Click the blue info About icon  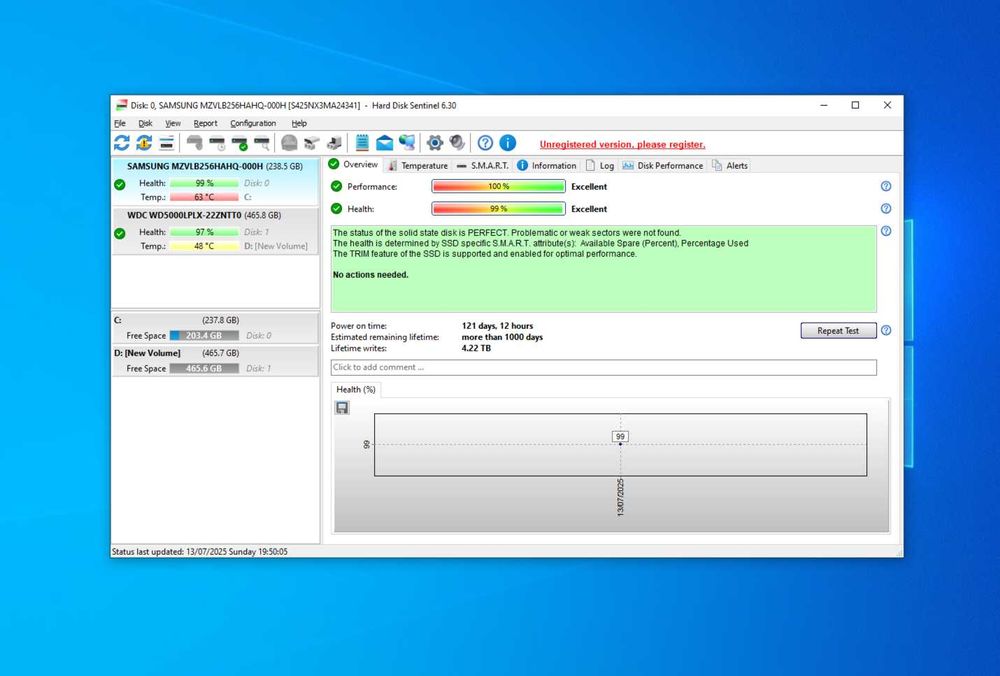click(x=508, y=143)
